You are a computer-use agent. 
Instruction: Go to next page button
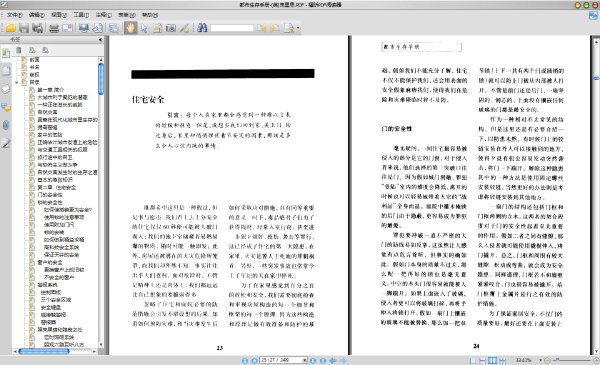click(x=313, y=360)
